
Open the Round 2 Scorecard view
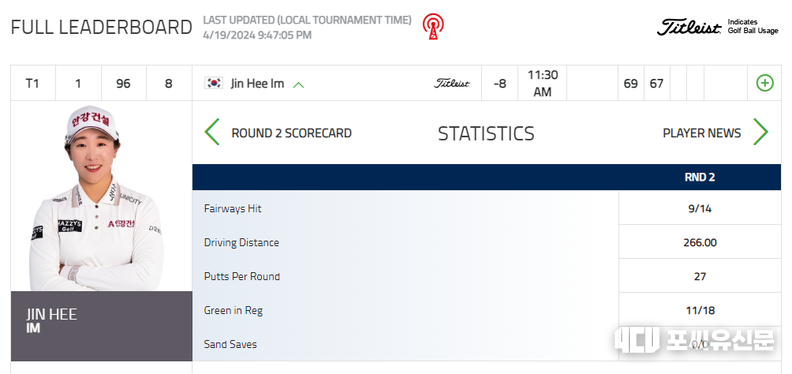tap(291, 133)
